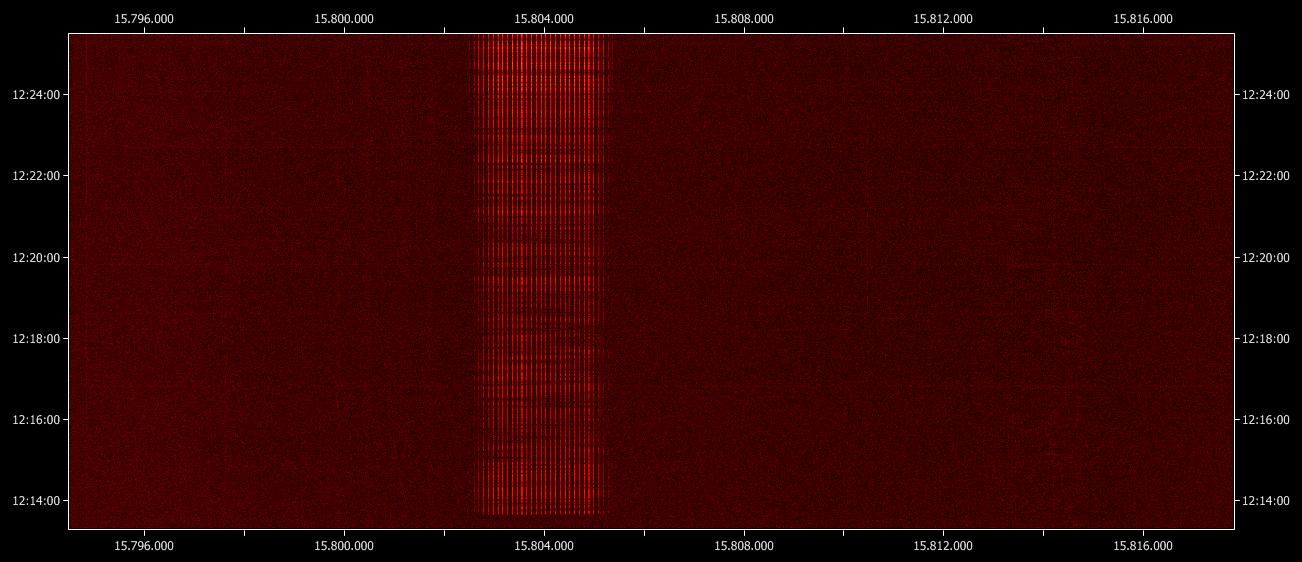Click 15.808.000 label on bottom frequency axis
Screen dimensions: 1302x562
coord(744,546)
